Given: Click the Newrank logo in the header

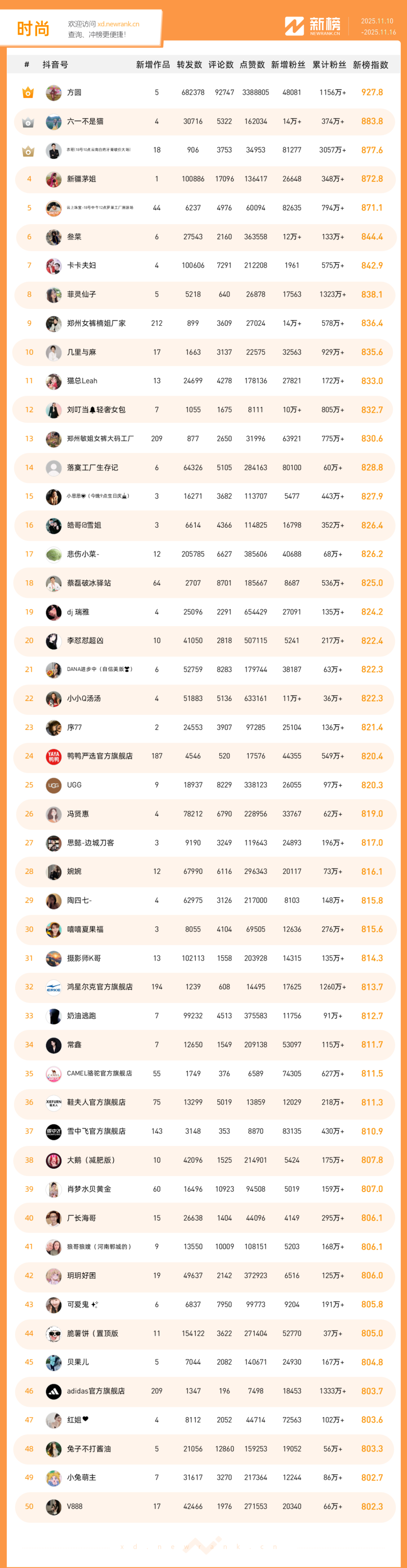Looking at the screenshot, I should tap(312, 26).
